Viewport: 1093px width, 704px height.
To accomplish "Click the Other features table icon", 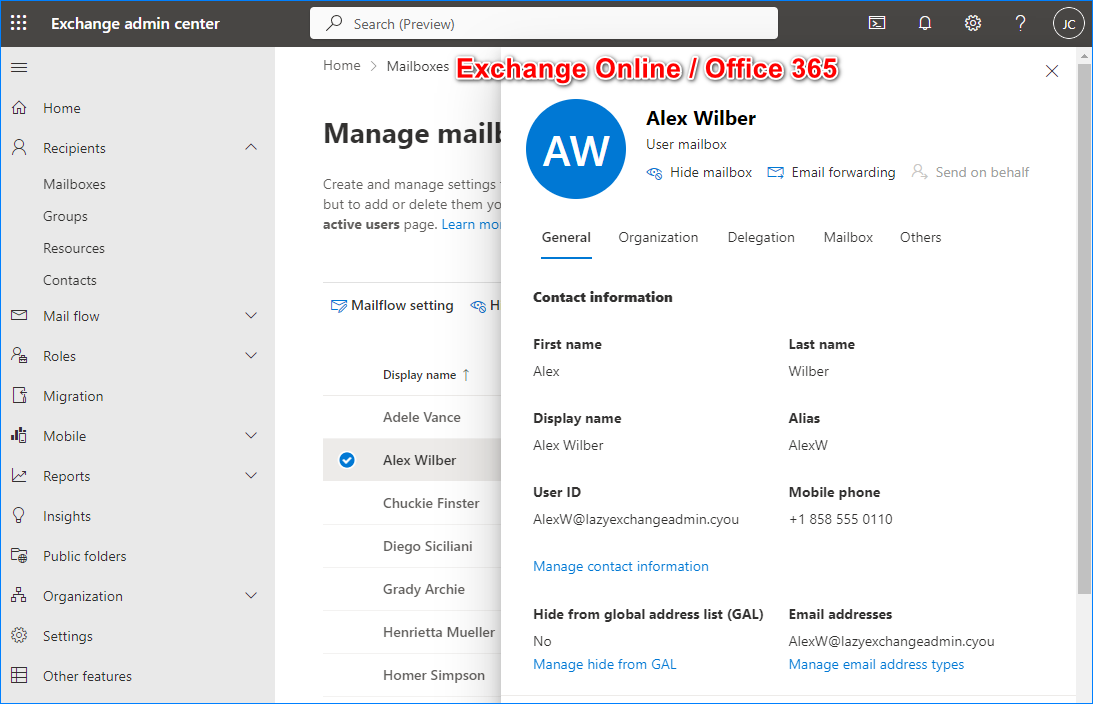I will tap(19, 676).
